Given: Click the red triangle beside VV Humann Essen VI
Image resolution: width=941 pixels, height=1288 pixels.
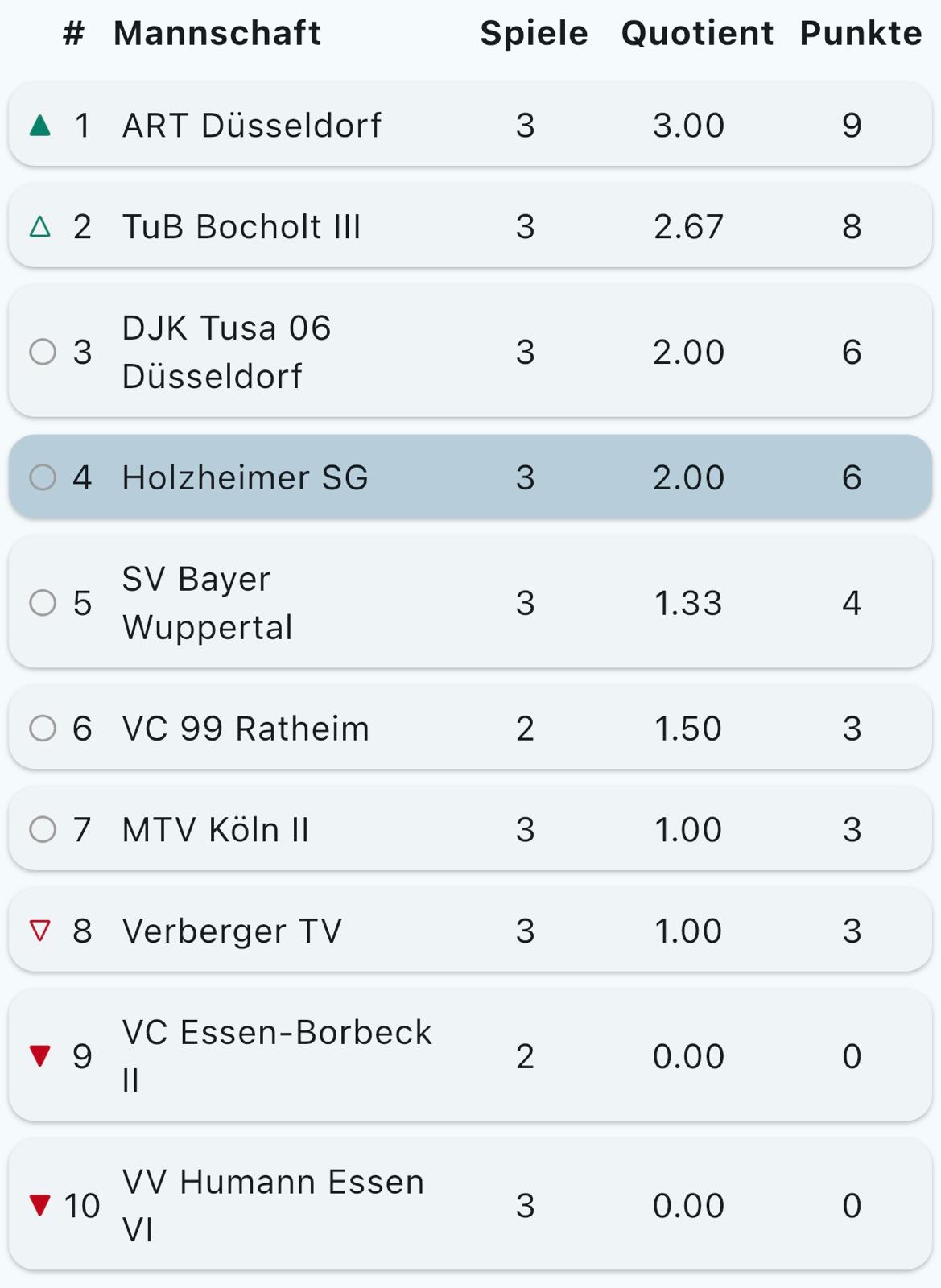Looking at the screenshot, I should click(40, 1205).
